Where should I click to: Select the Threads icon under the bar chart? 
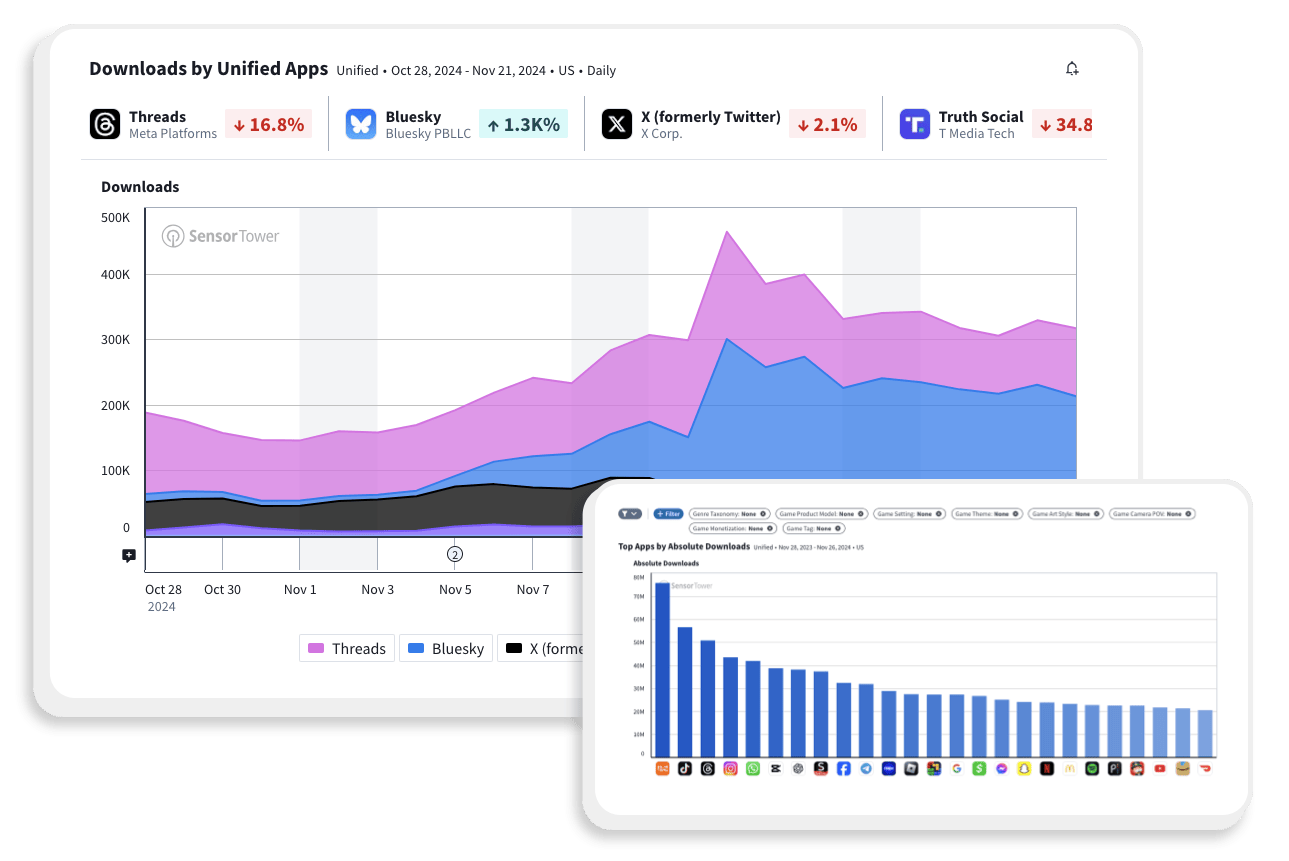coord(708,769)
